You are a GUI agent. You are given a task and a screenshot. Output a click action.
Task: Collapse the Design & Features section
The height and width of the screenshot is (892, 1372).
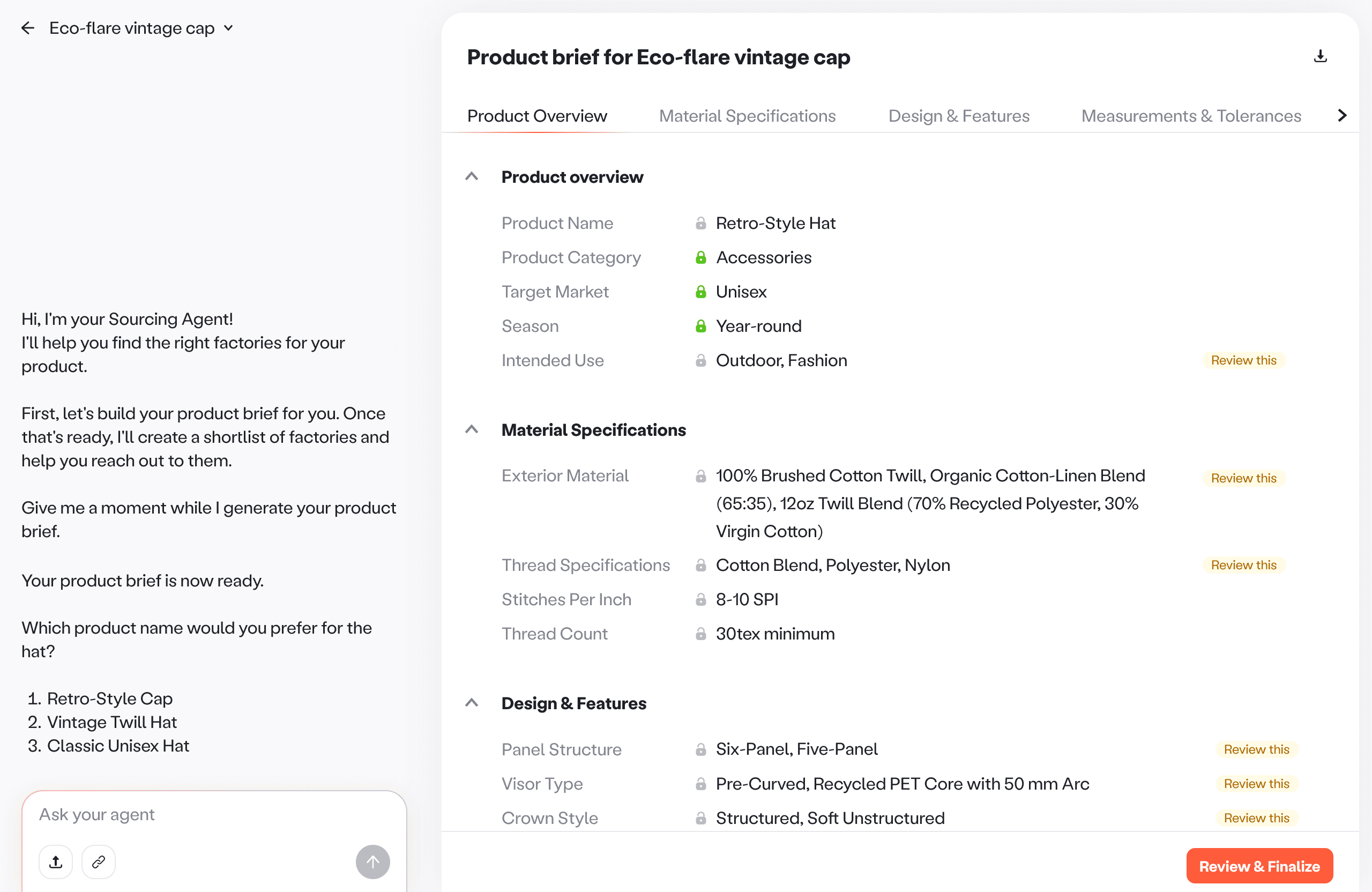(x=472, y=703)
